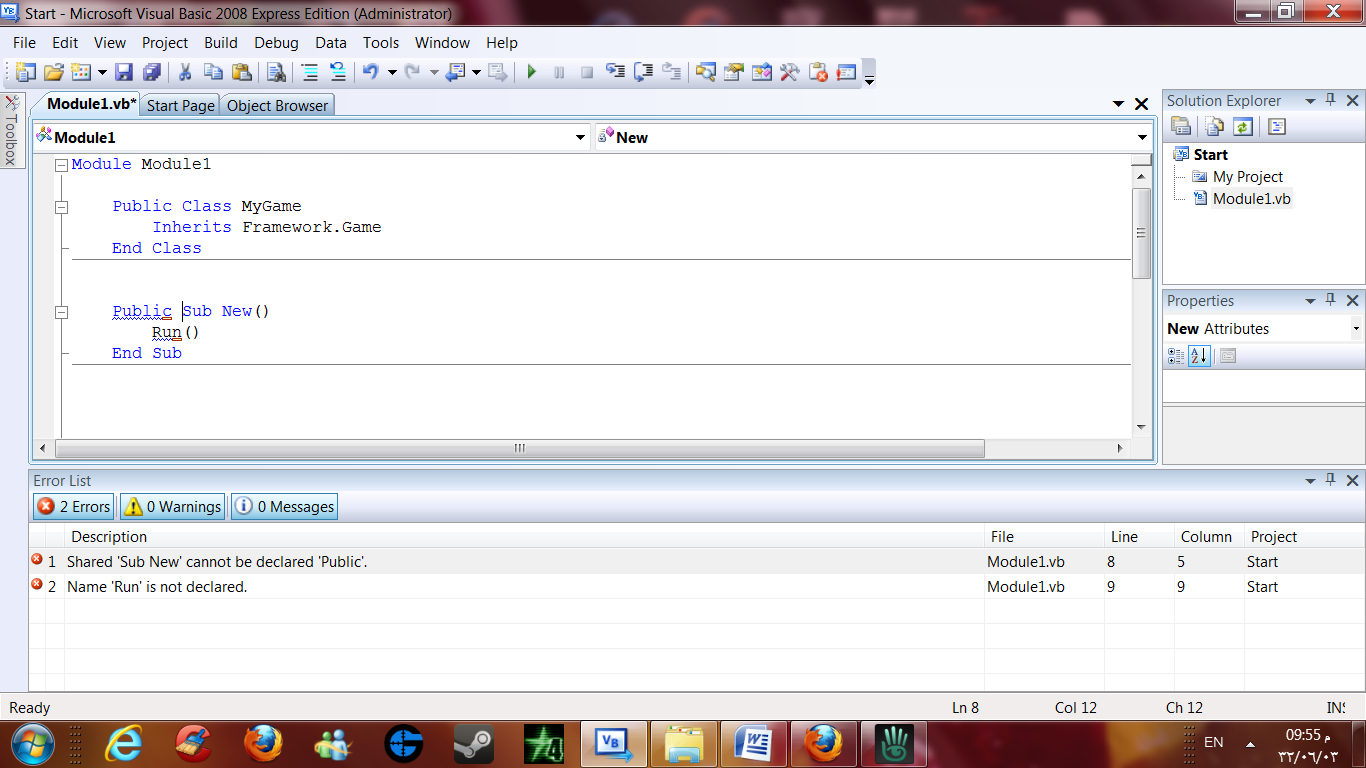Click the New Project toolbar icon
Image resolution: width=1366 pixels, height=768 pixels.
tap(25, 72)
